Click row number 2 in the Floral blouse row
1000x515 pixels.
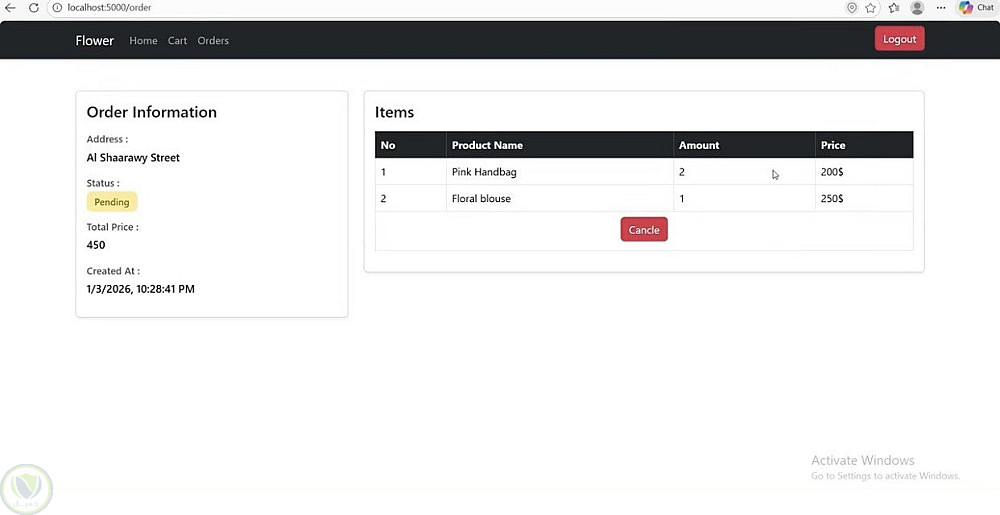(x=411, y=198)
